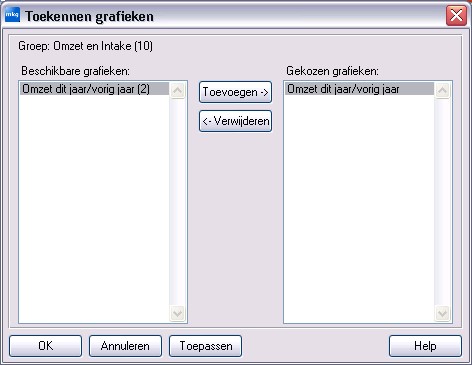472x365 pixels.
Task: Confirm with the OK button
Action: click(45, 346)
